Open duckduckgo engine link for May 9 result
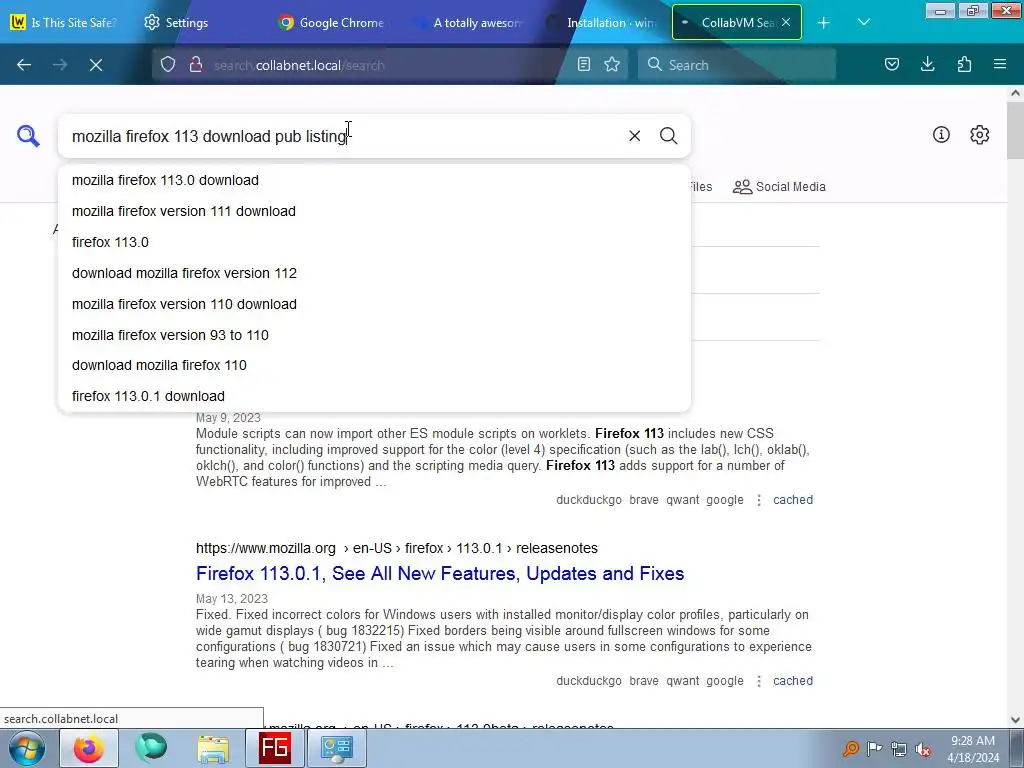 pos(588,500)
